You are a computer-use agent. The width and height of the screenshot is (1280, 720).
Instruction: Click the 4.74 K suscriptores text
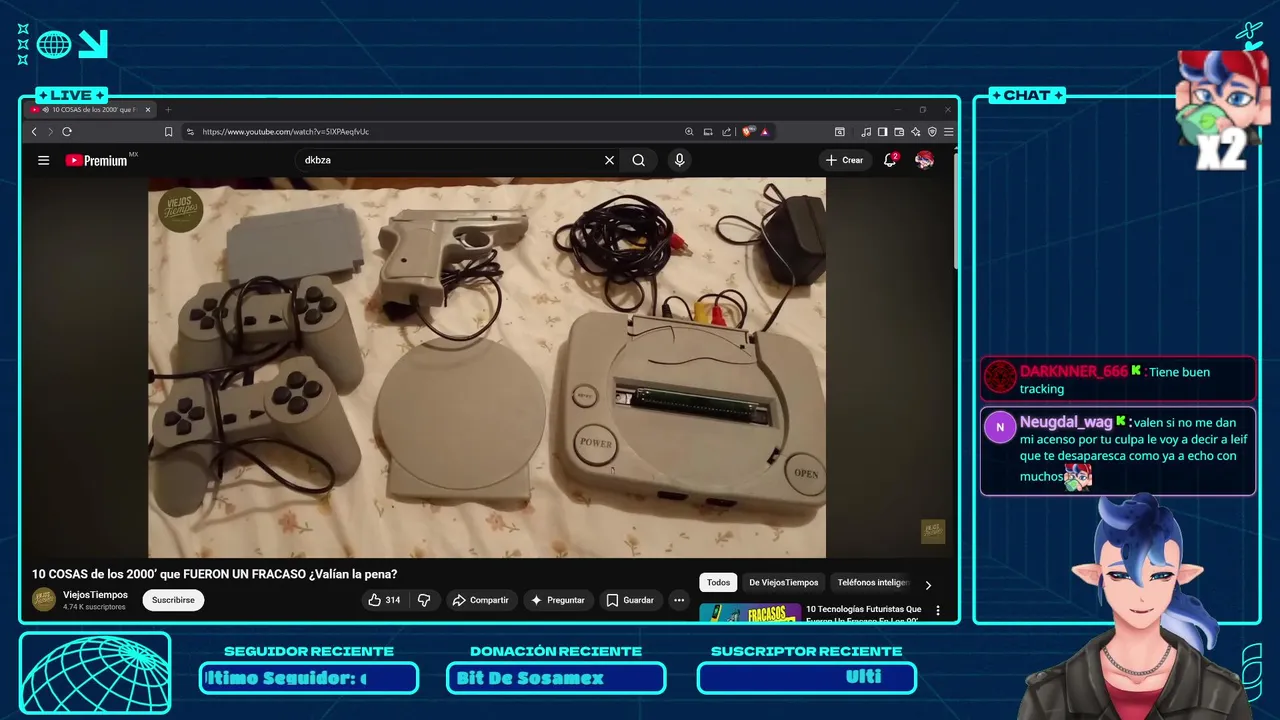94,607
